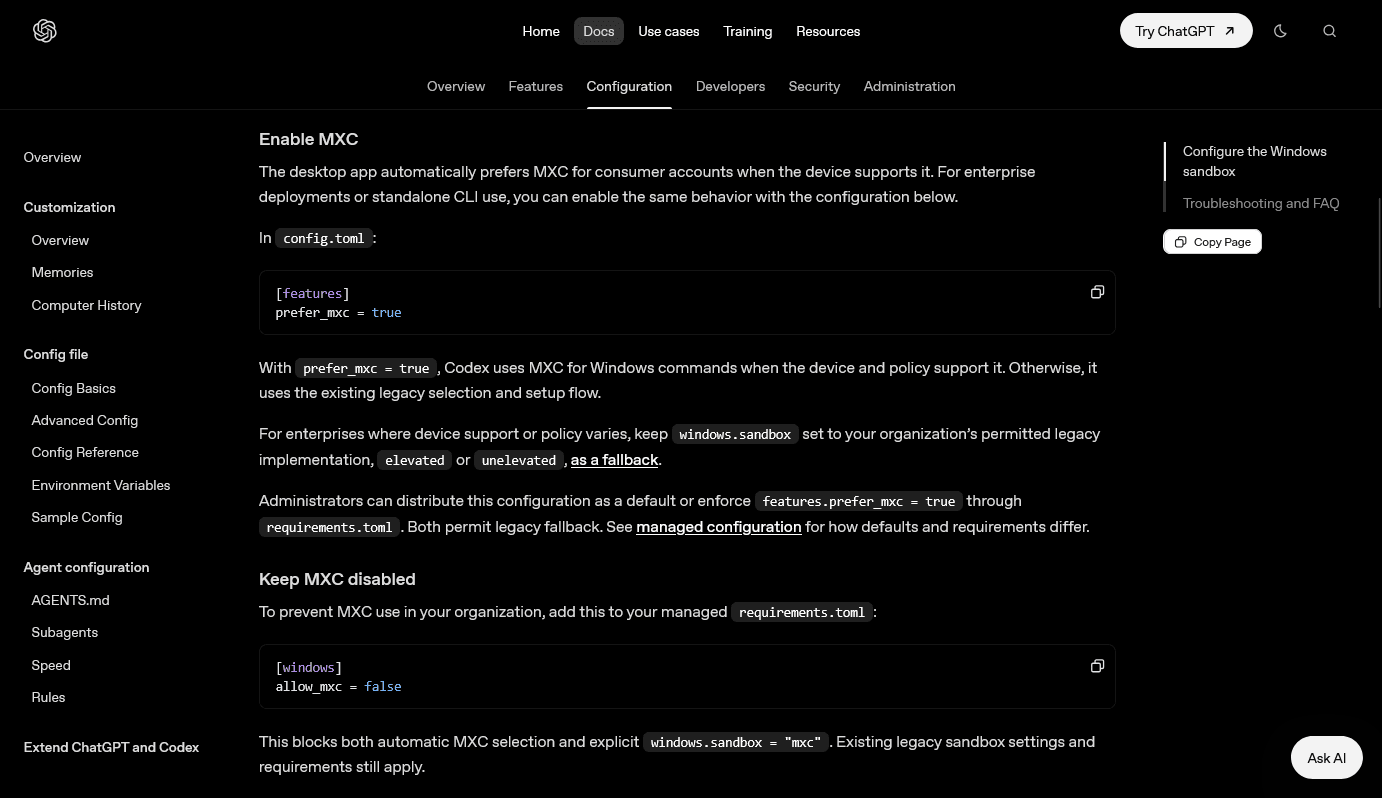
Task: Open Rules in the sidebar
Action: click(x=48, y=698)
